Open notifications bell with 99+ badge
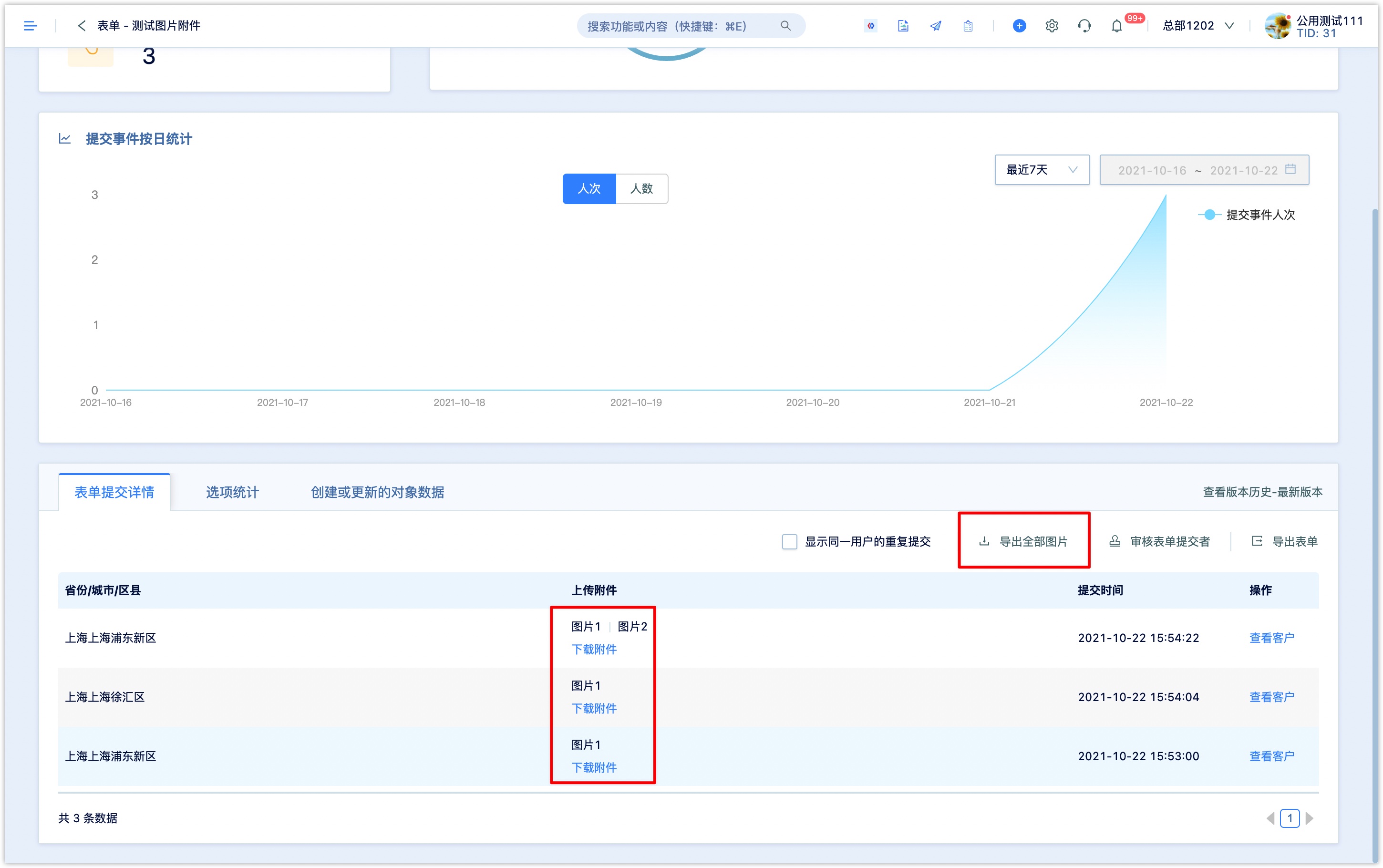This screenshot has height=868, width=1383. pyautogui.click(x=1117, y=26)
